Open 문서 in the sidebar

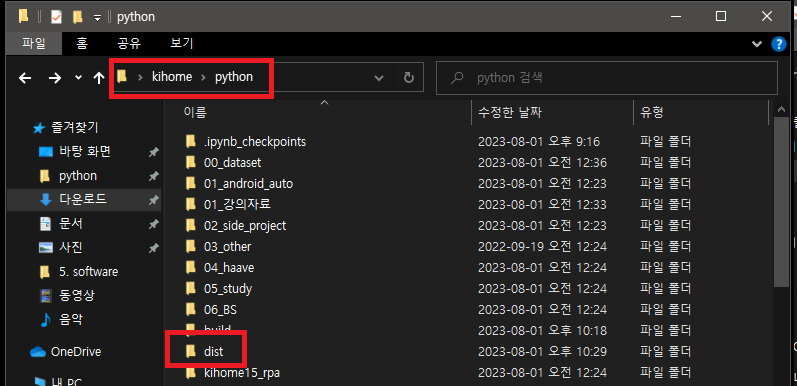(x=71, y=223)
